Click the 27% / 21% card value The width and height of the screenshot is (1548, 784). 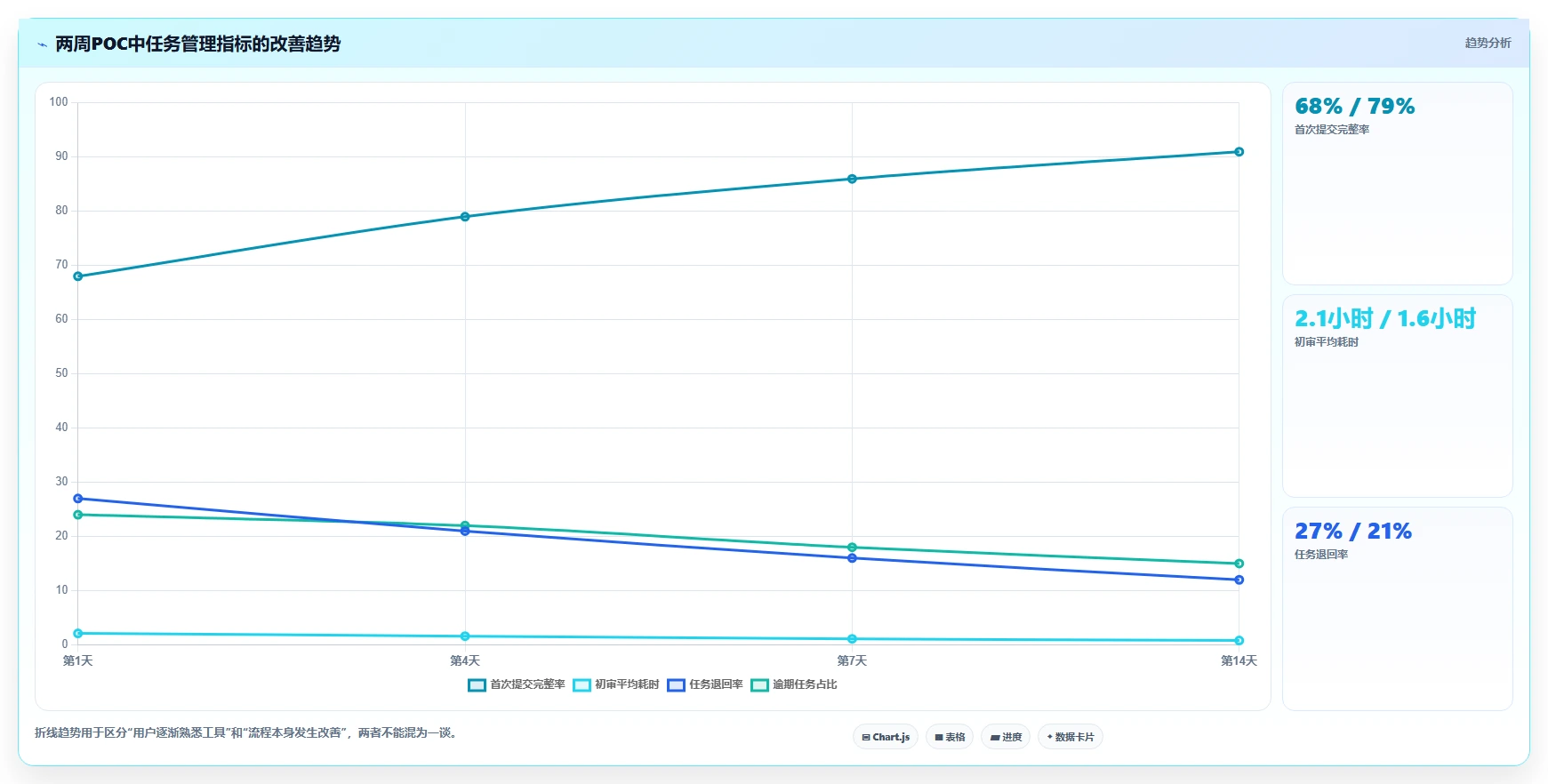pyautogui.click(x=1353, y=532)
